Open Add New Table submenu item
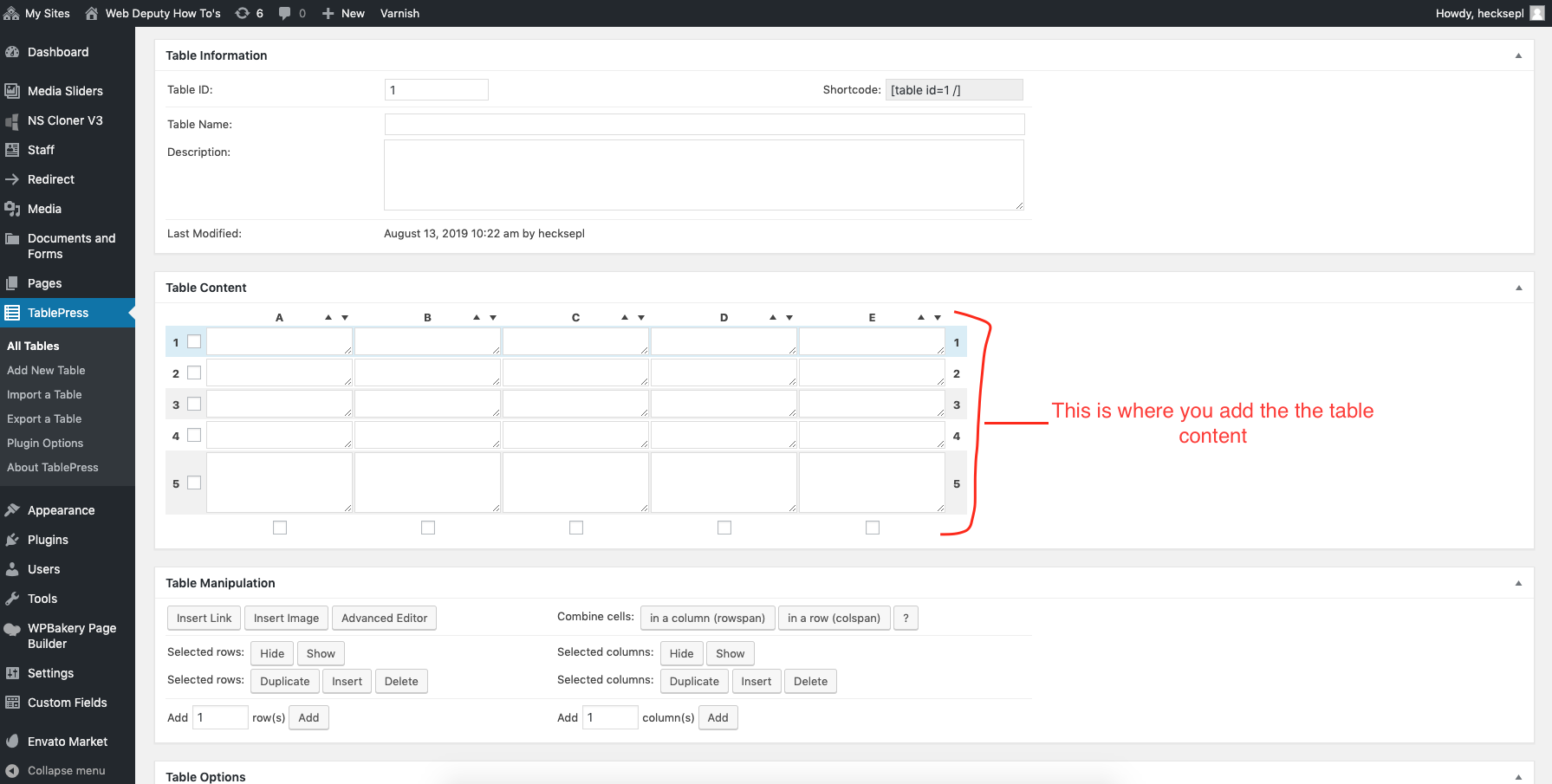This screenshot has width=1552, height=784. point(46,370)
